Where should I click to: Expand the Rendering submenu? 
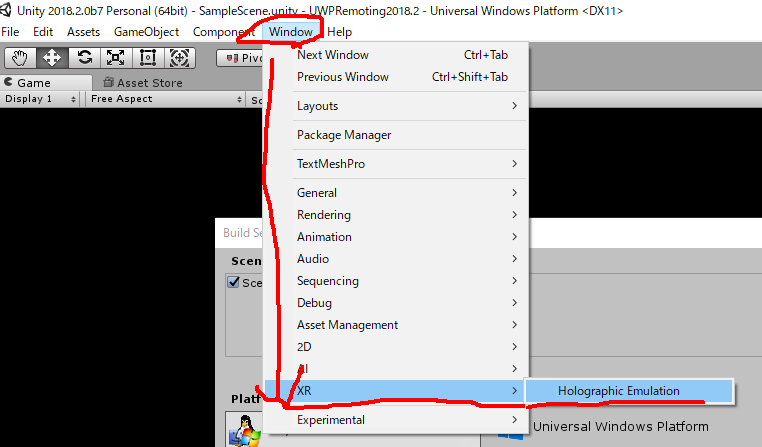395,215
